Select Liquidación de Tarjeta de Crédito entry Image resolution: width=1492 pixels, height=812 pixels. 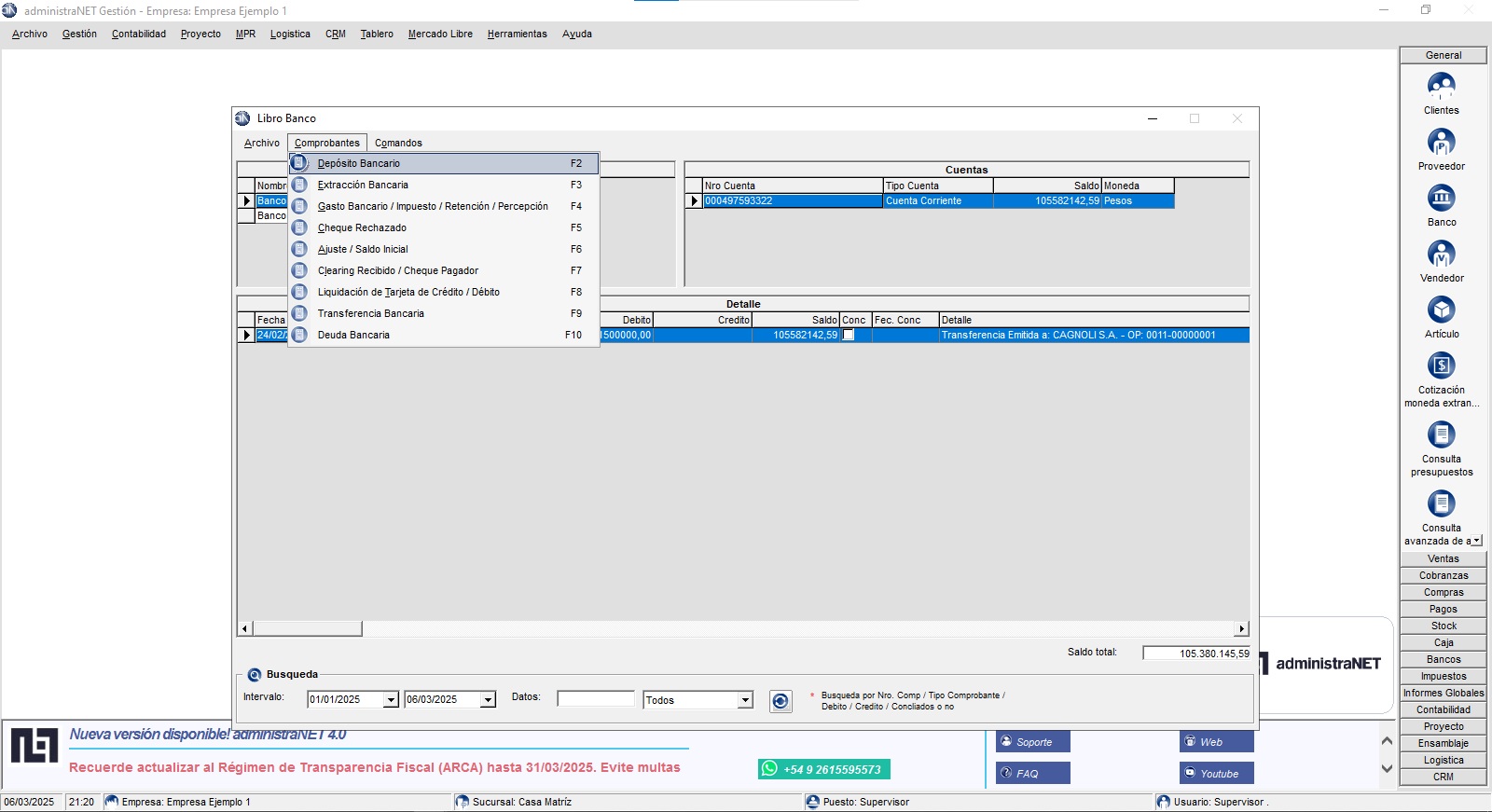click(444, 292)
